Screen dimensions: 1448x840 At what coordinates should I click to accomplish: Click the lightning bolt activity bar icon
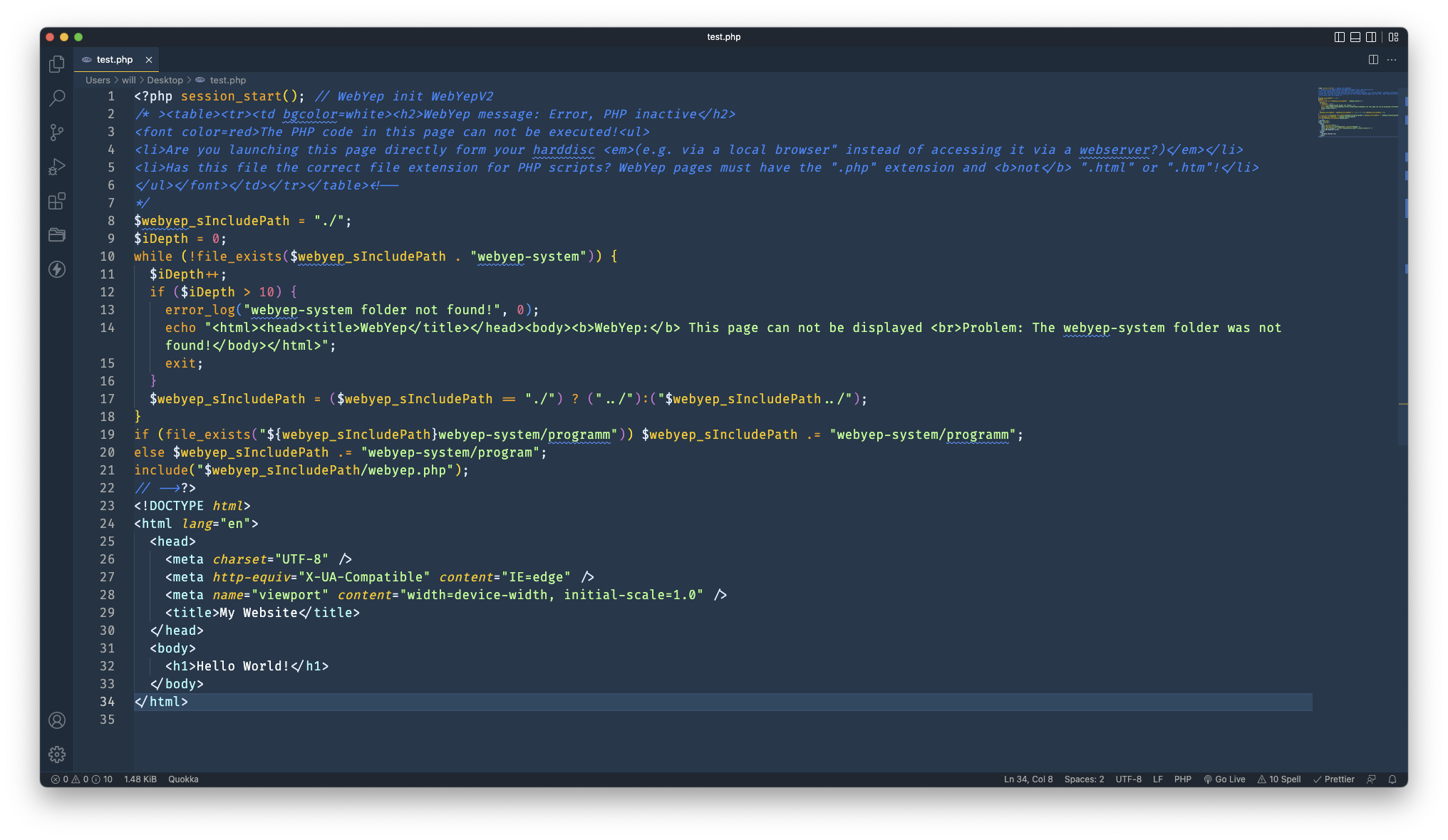57,269
